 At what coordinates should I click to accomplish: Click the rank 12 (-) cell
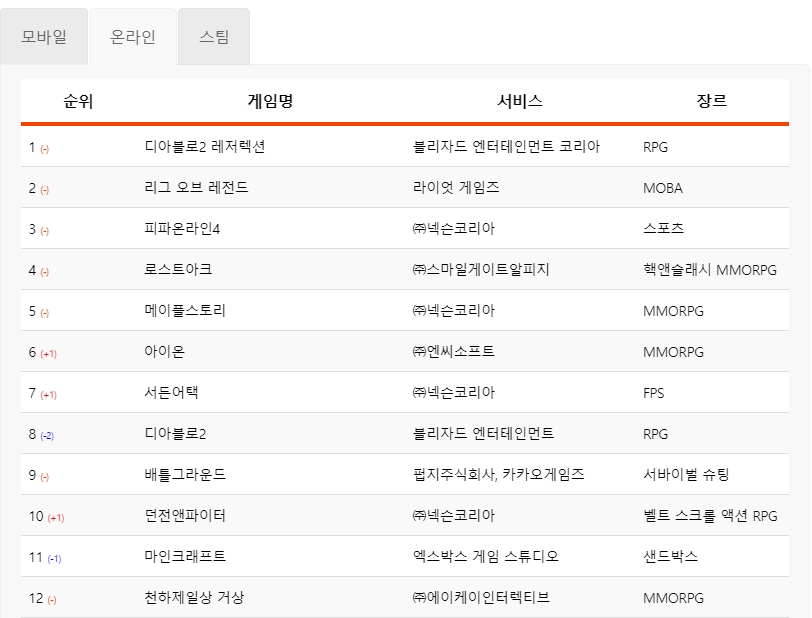42,598
